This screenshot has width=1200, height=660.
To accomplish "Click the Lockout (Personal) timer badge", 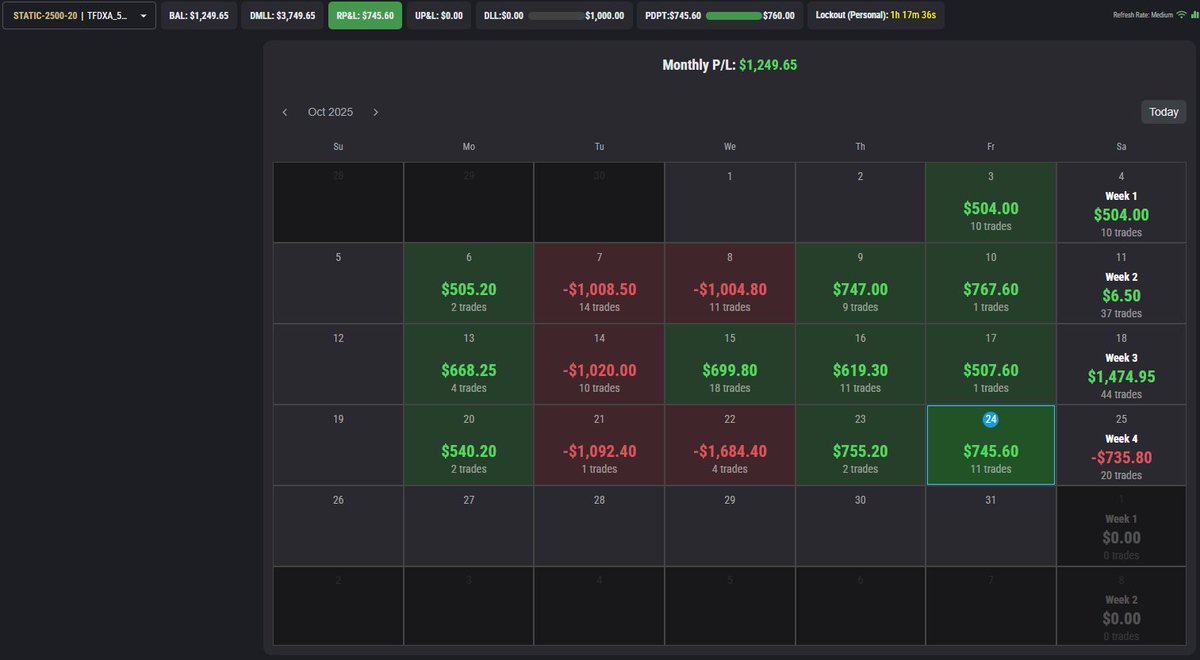I will pyautogui.click(x=875, y=16).
